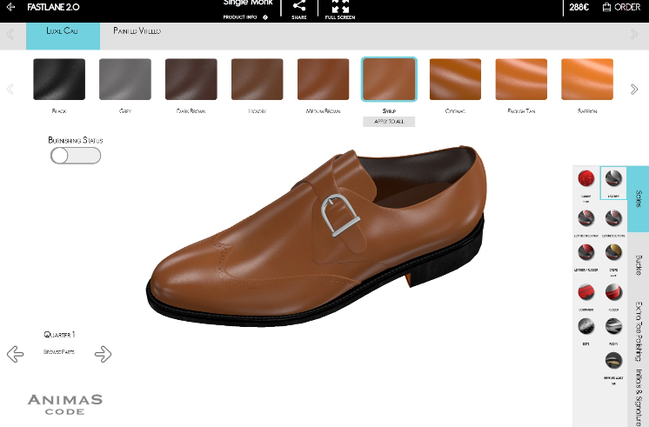This screenshot has height=427, width=649.
Task: Go to previous shoe part arrow
Action: point(15,353)
